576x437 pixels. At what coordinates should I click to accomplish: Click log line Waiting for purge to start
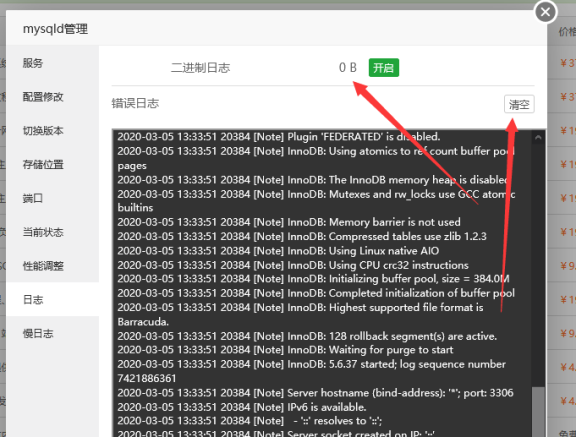(x=285, y=350)
